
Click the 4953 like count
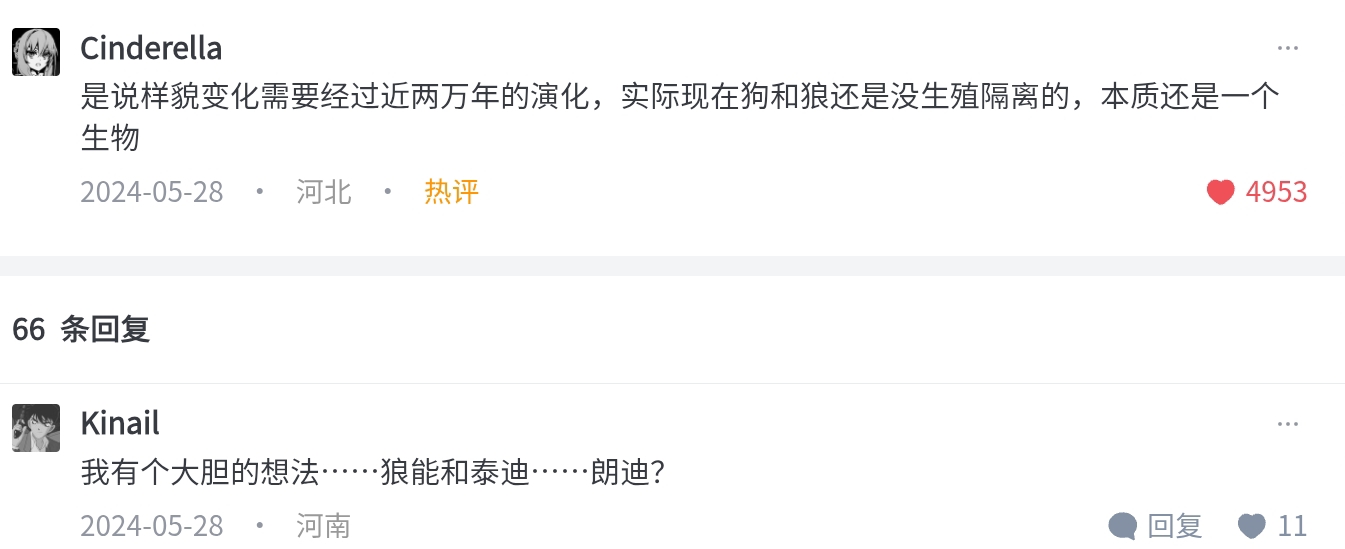1276,192
